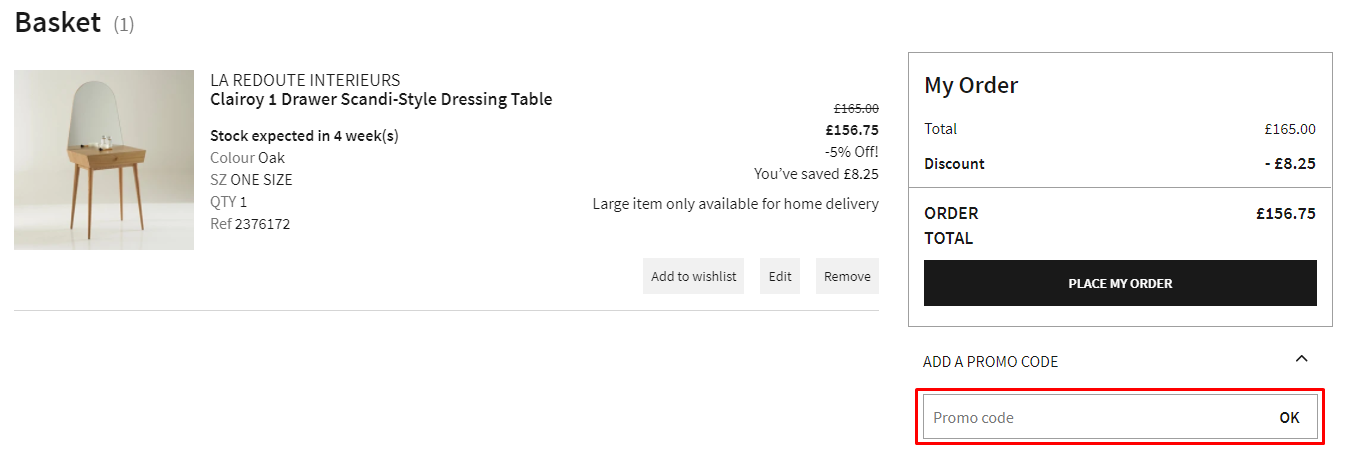Click the product reference number 2376172
This screenshot has width=1347, height=462.
tap(262, 224)
